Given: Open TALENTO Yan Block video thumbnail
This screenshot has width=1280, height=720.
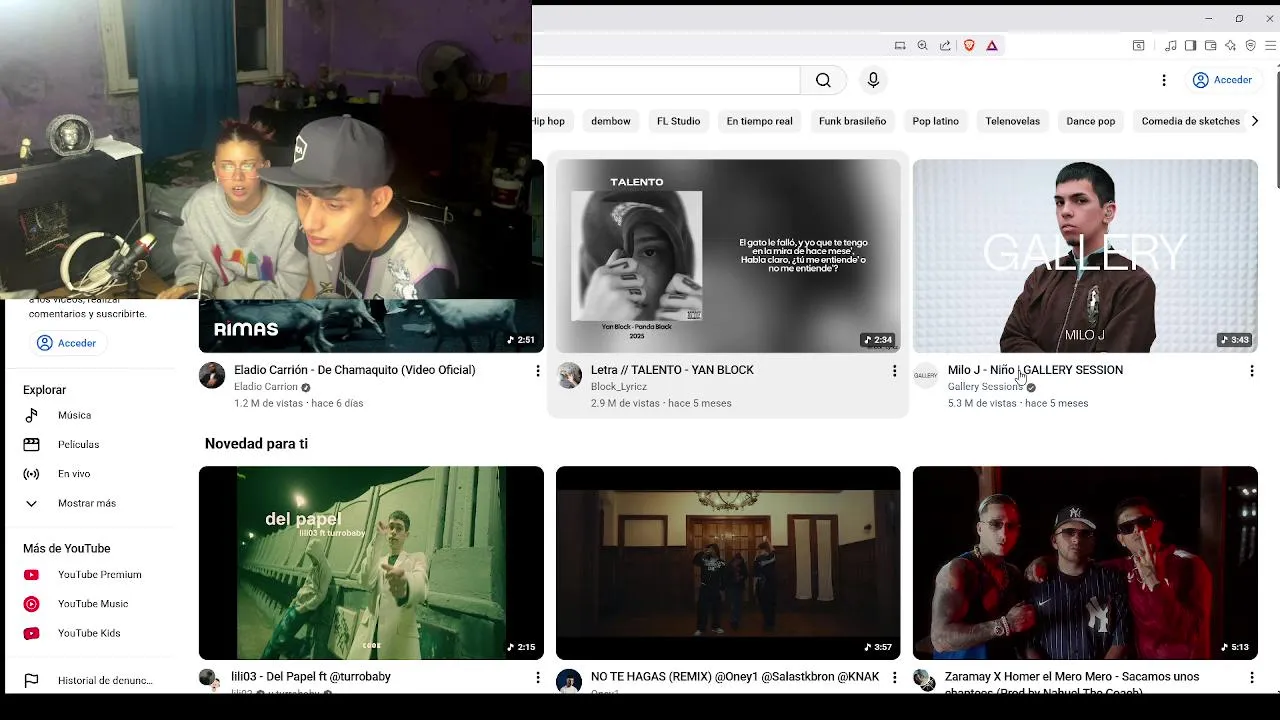Looking at the screenshot, I should coord(728,256).
